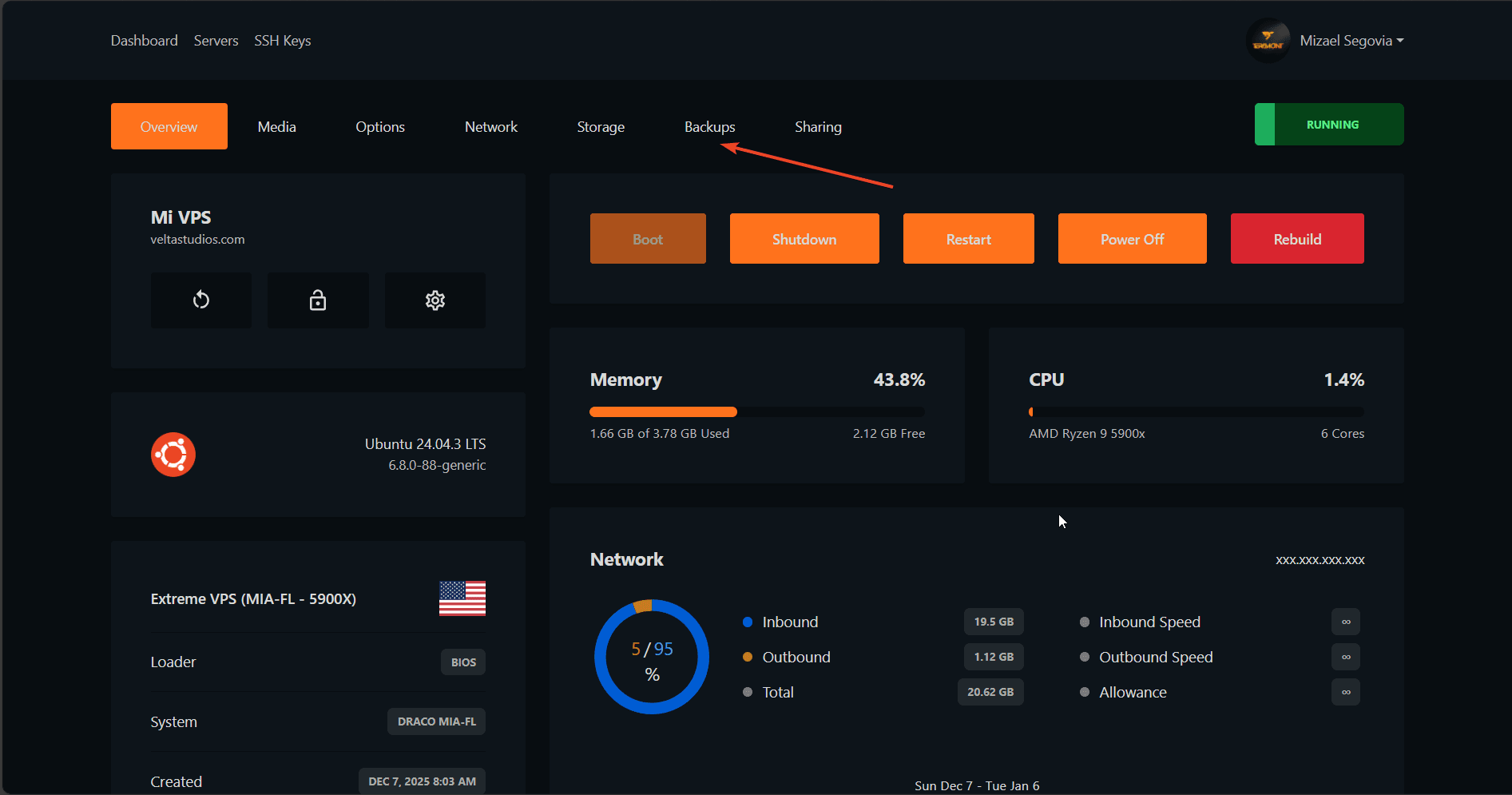Go to the Network tab
Image resolution: width=1512 pixels, height=795 pixels.
[x=491, y=126]
